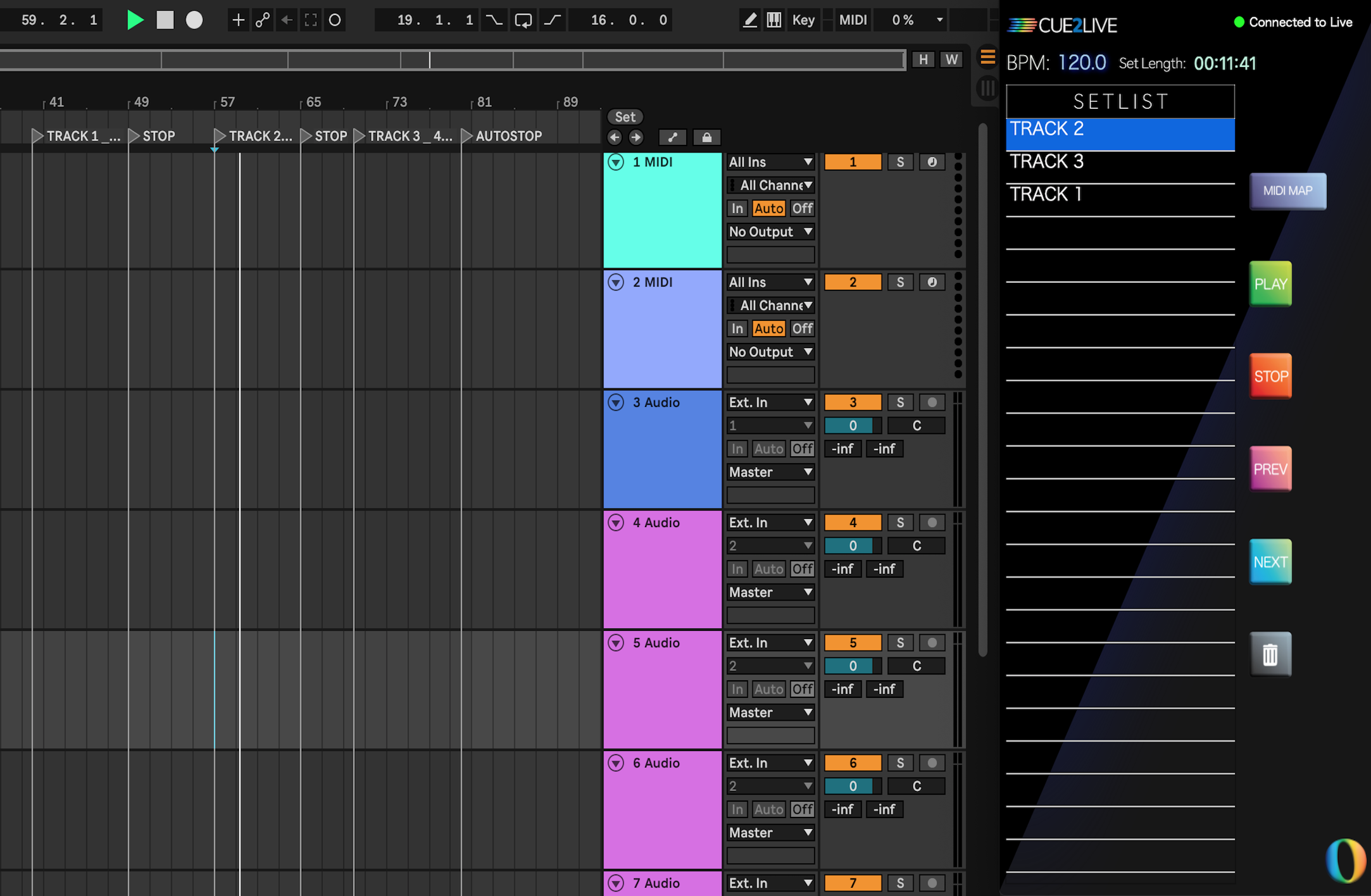Click the Cue2Live trash delete icon
This screenshot has height=896, width=1371.
1270,654
